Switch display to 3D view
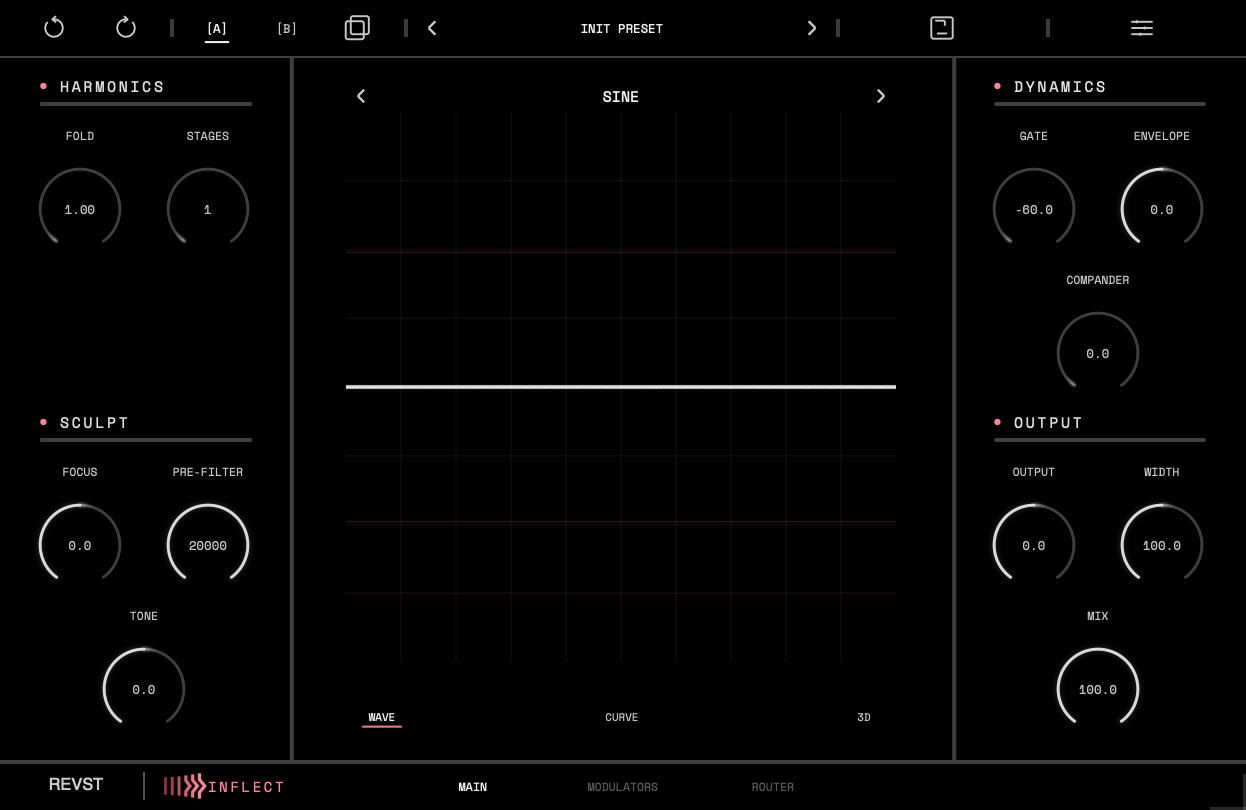Viewport: 1246px width, 810px height. click(864, 717)
